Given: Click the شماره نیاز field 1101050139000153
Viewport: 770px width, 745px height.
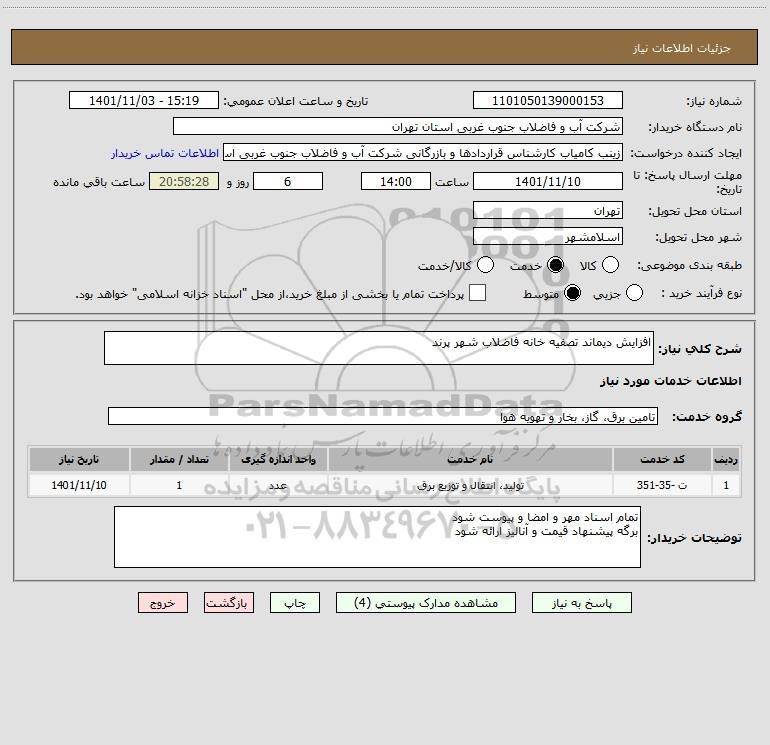Looking at the screenshot, I should [548, 100].
